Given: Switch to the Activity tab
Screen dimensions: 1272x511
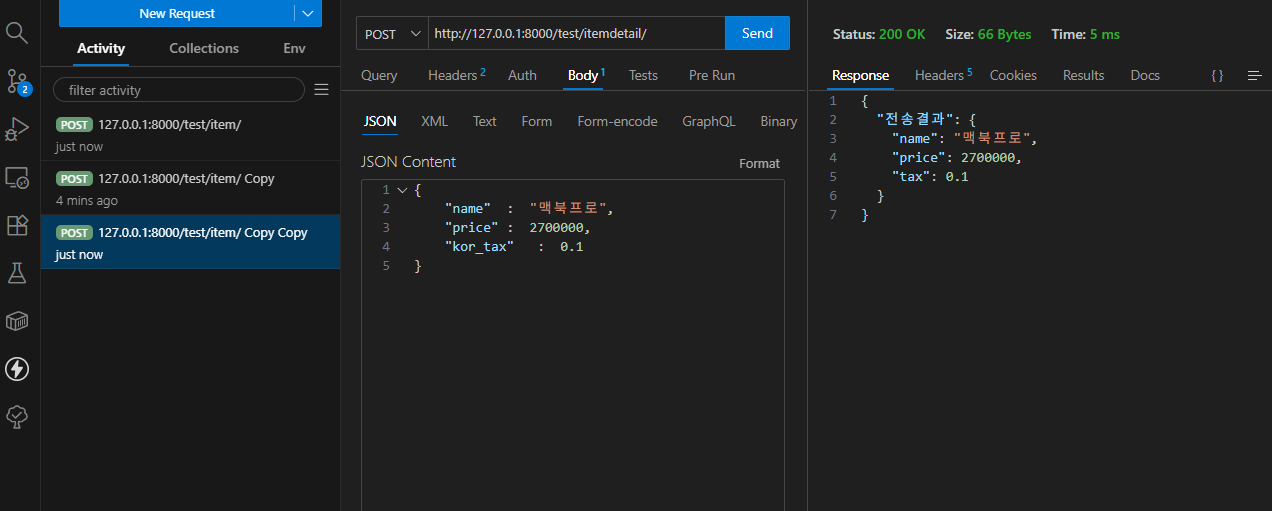Looking at the screenshot, I should (101, 48).
